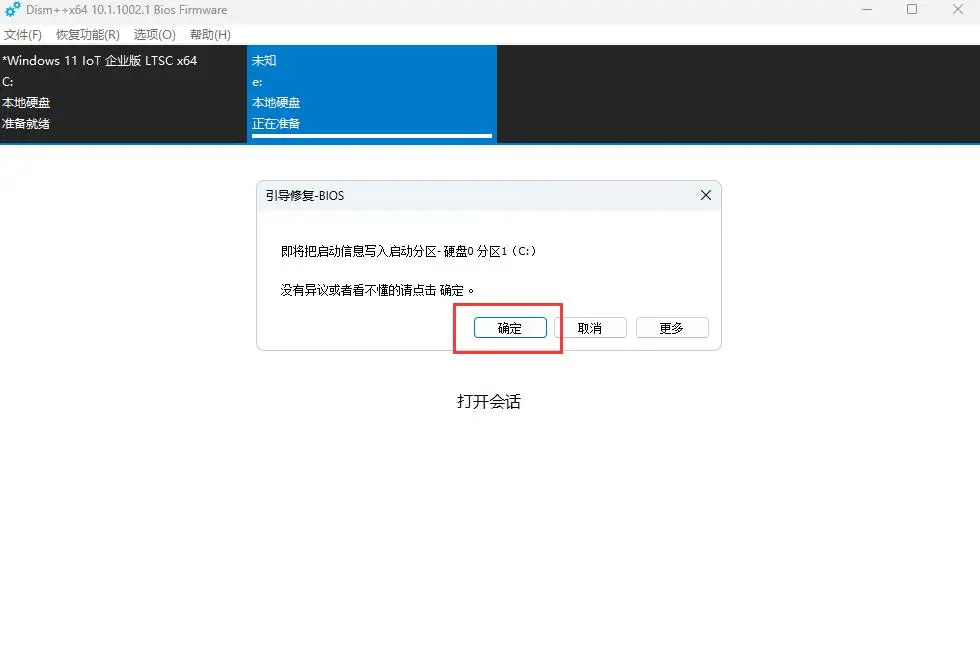Open the 选项(O) options menu

tap(153, 33)
